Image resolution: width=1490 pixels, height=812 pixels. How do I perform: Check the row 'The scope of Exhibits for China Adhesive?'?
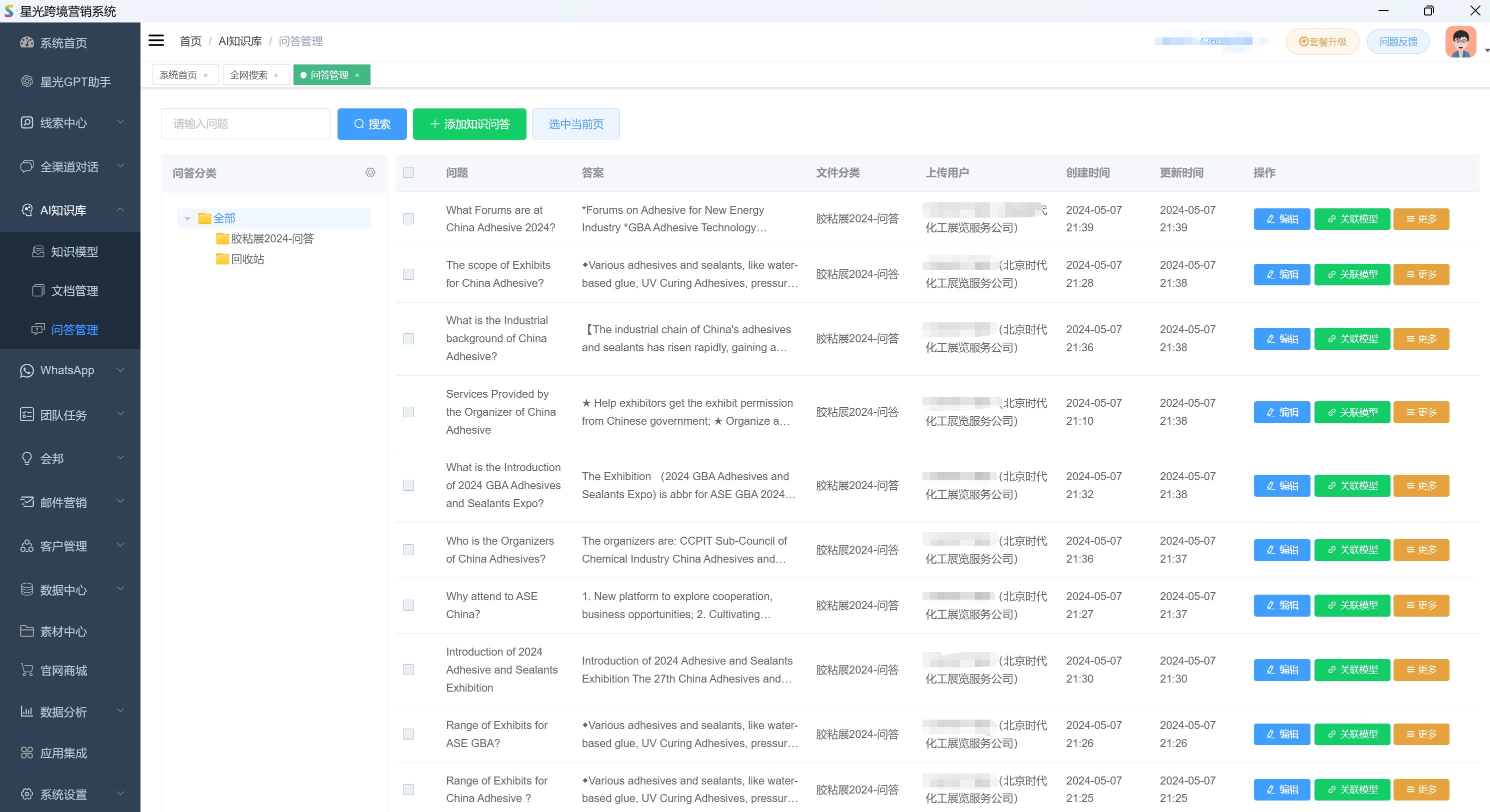(408, 274)
